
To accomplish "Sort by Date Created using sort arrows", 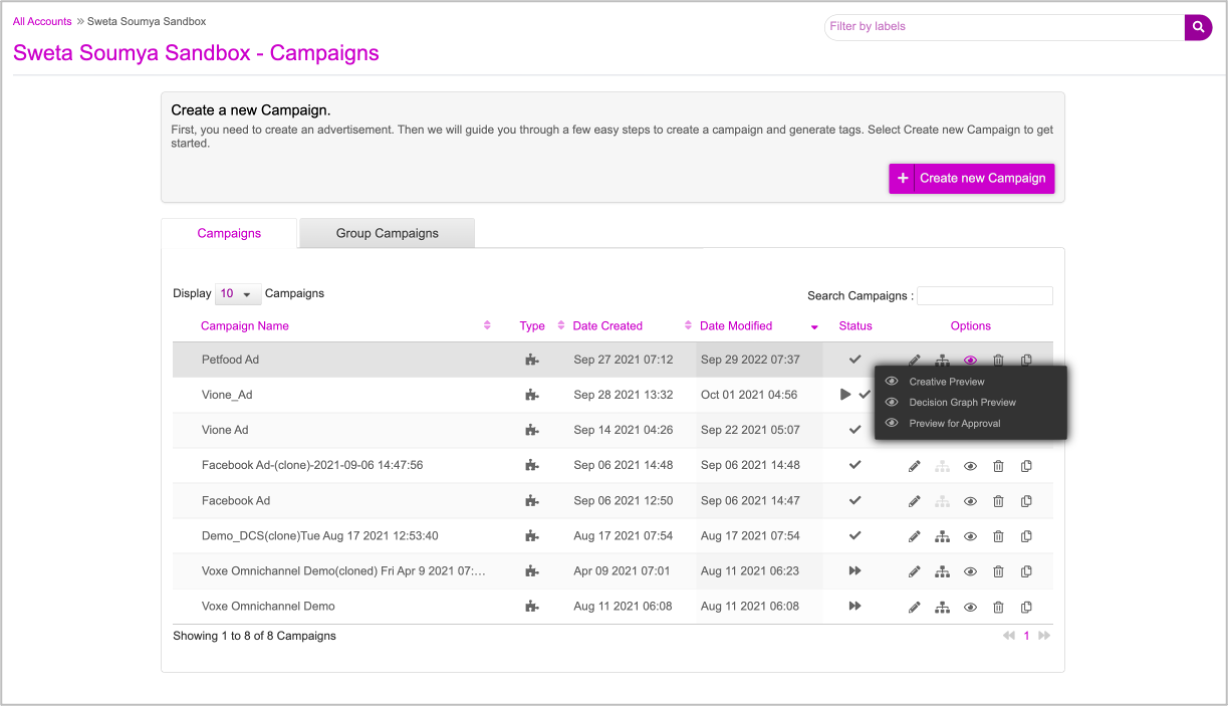I will (x=688, y=326).
